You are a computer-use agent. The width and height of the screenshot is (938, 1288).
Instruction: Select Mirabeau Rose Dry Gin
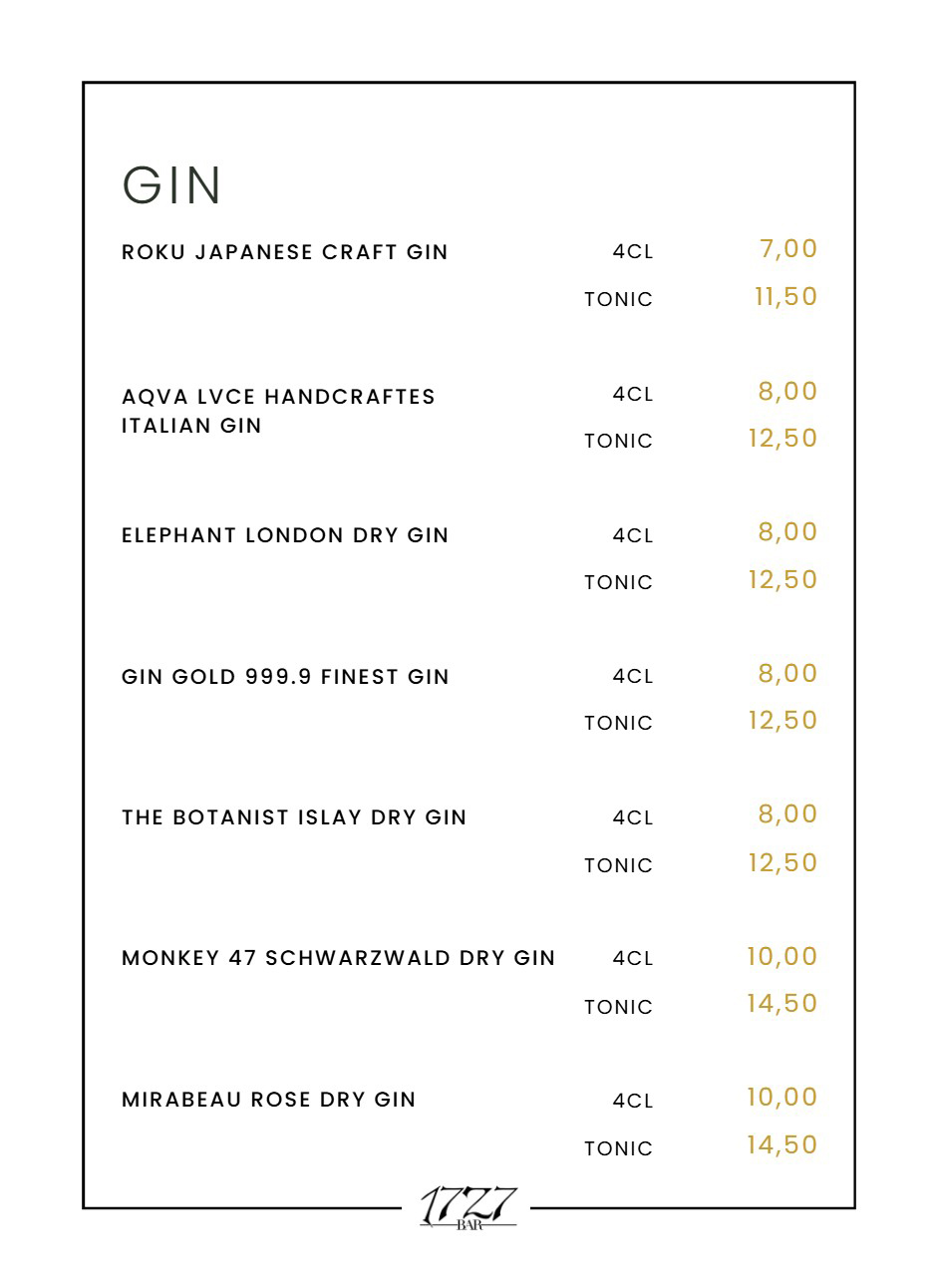268,1100
